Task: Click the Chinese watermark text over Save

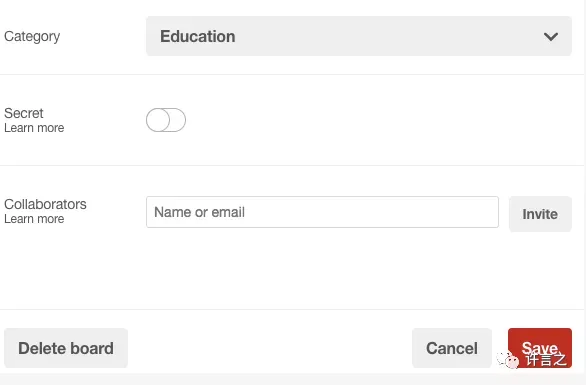Action: [x=546, y=360]
